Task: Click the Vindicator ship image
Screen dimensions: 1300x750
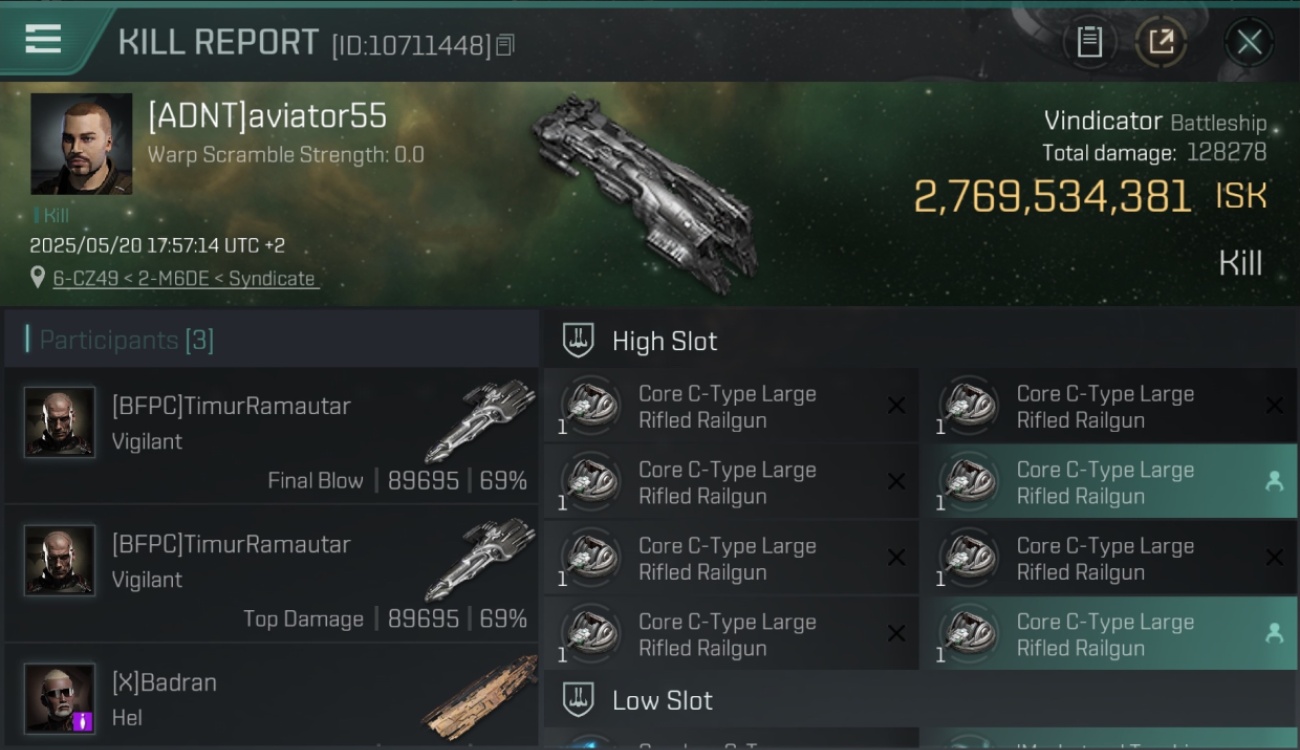Action: click(644, 193)
